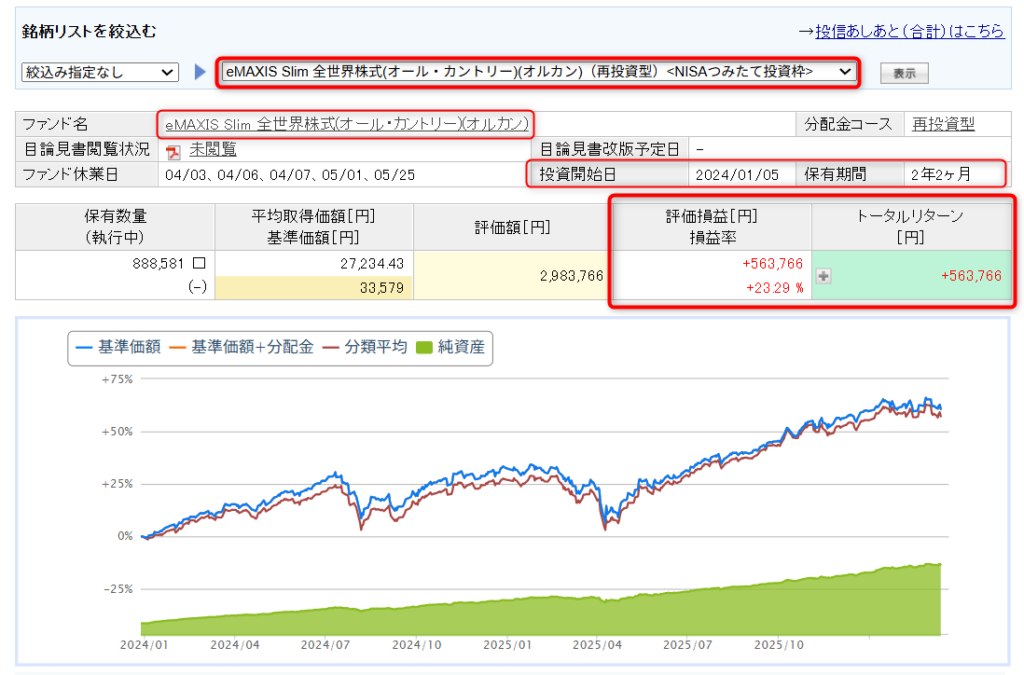Click the small square beside quantity 888,581

click(199, 263)
